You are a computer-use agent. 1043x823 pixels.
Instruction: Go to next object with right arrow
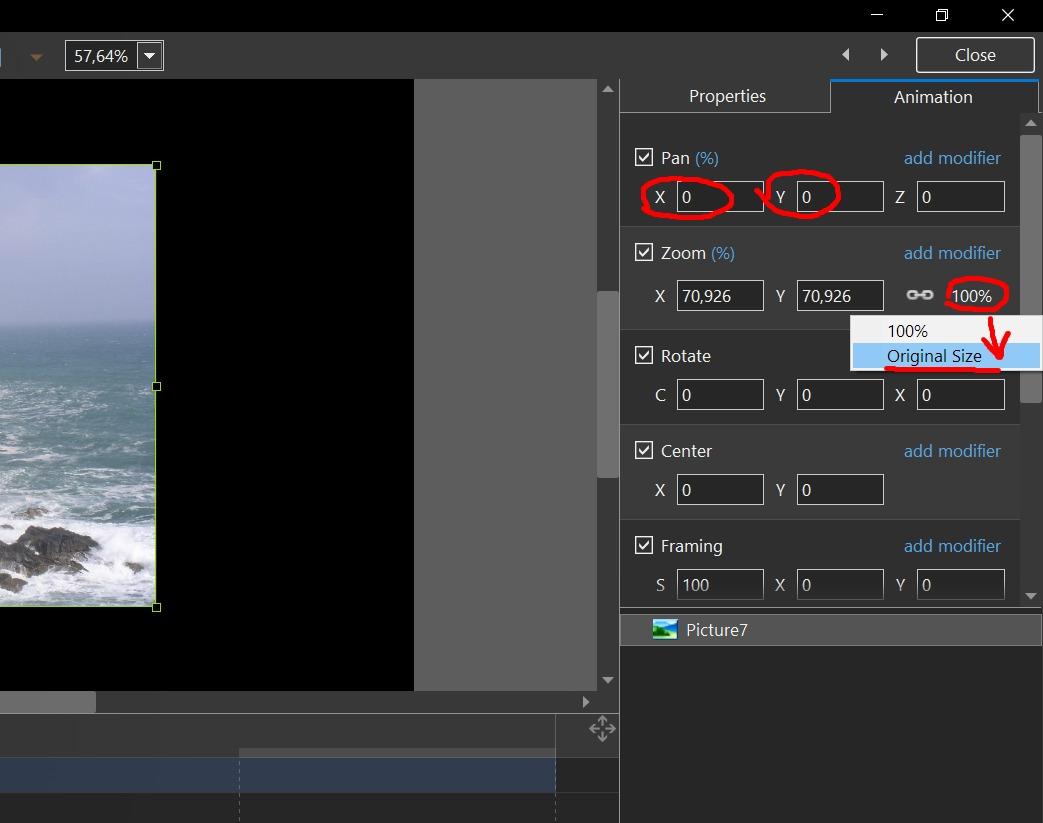[884, 55]
